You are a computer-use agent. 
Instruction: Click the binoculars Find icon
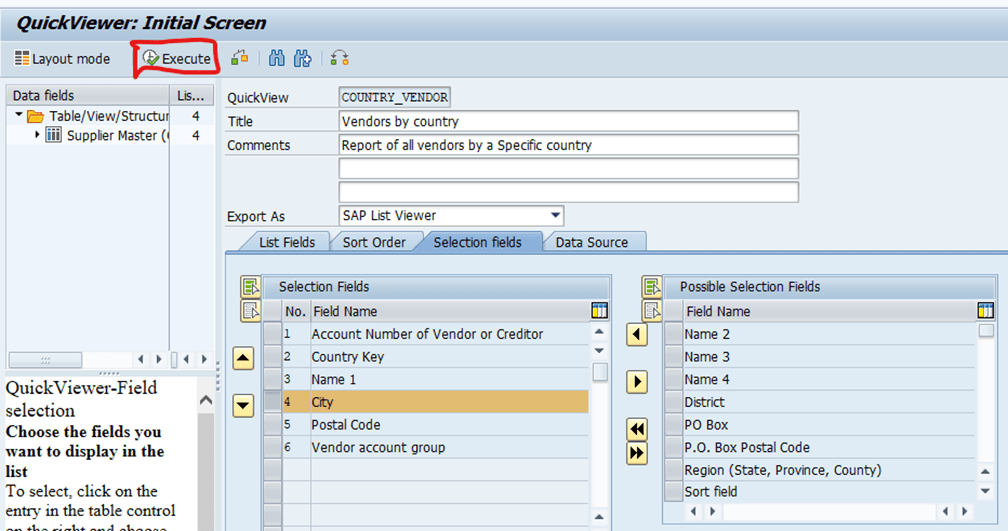(277, 58)
